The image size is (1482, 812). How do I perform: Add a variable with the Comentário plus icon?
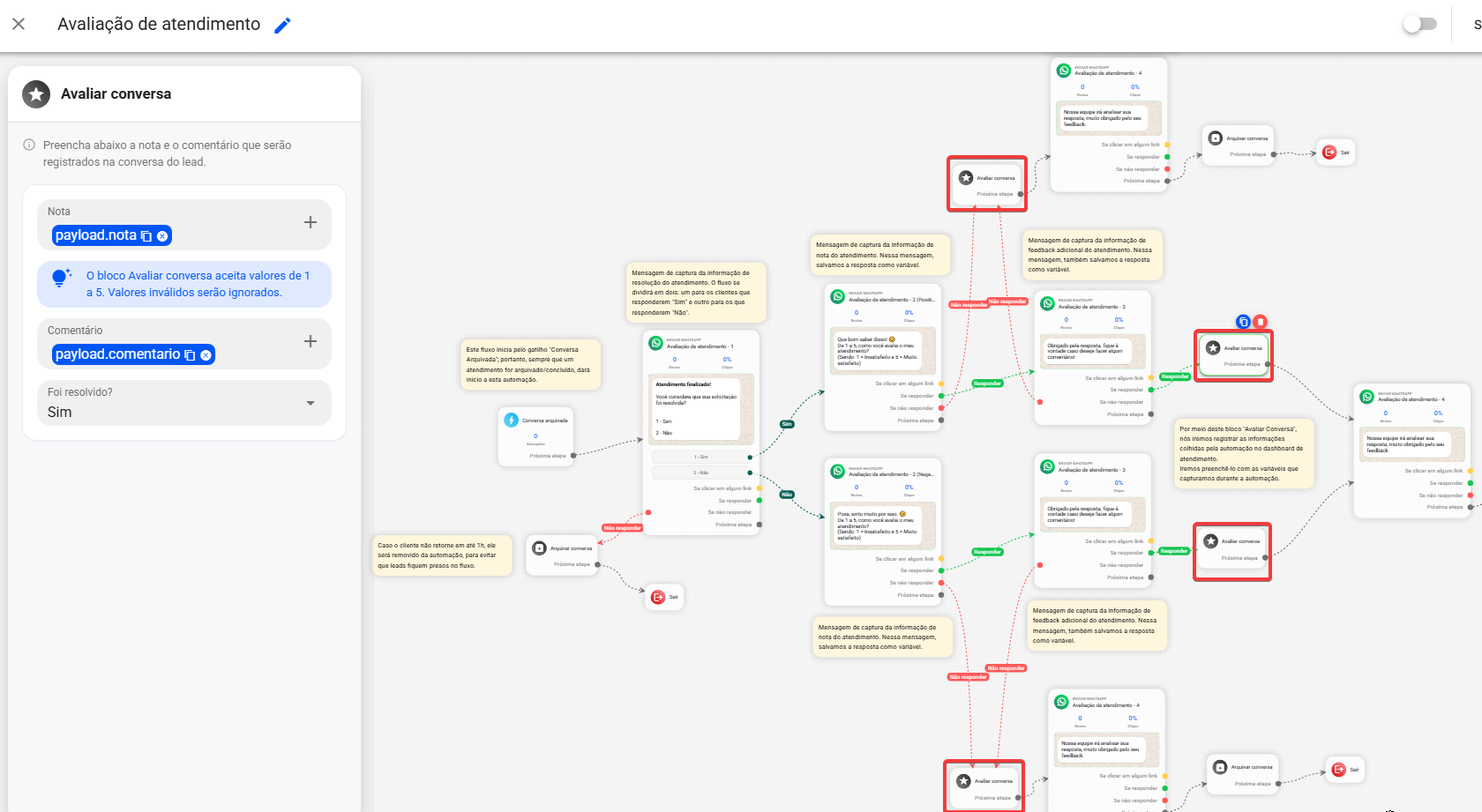click(311, 341)
